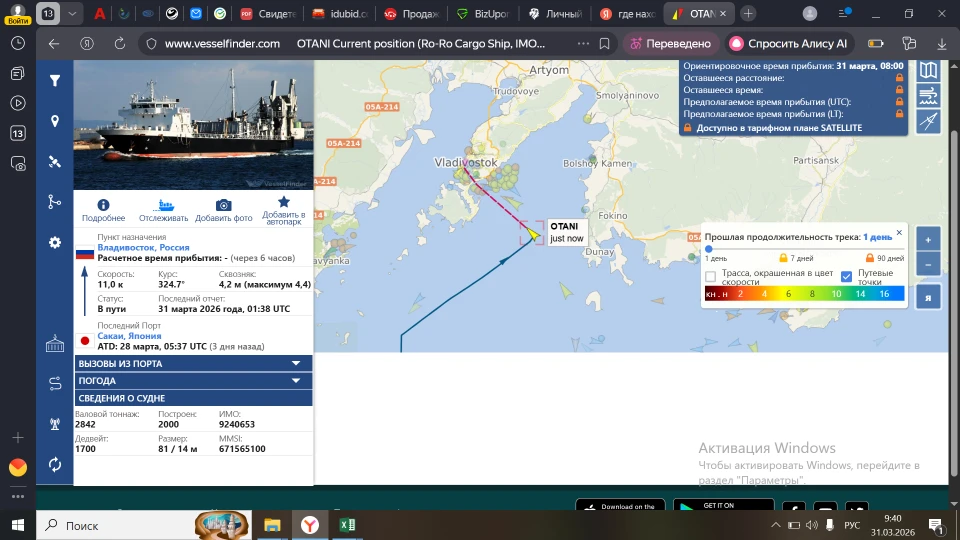Switch to the BizUpor tab
The image size is (960, 540).
tap(483, 13)
